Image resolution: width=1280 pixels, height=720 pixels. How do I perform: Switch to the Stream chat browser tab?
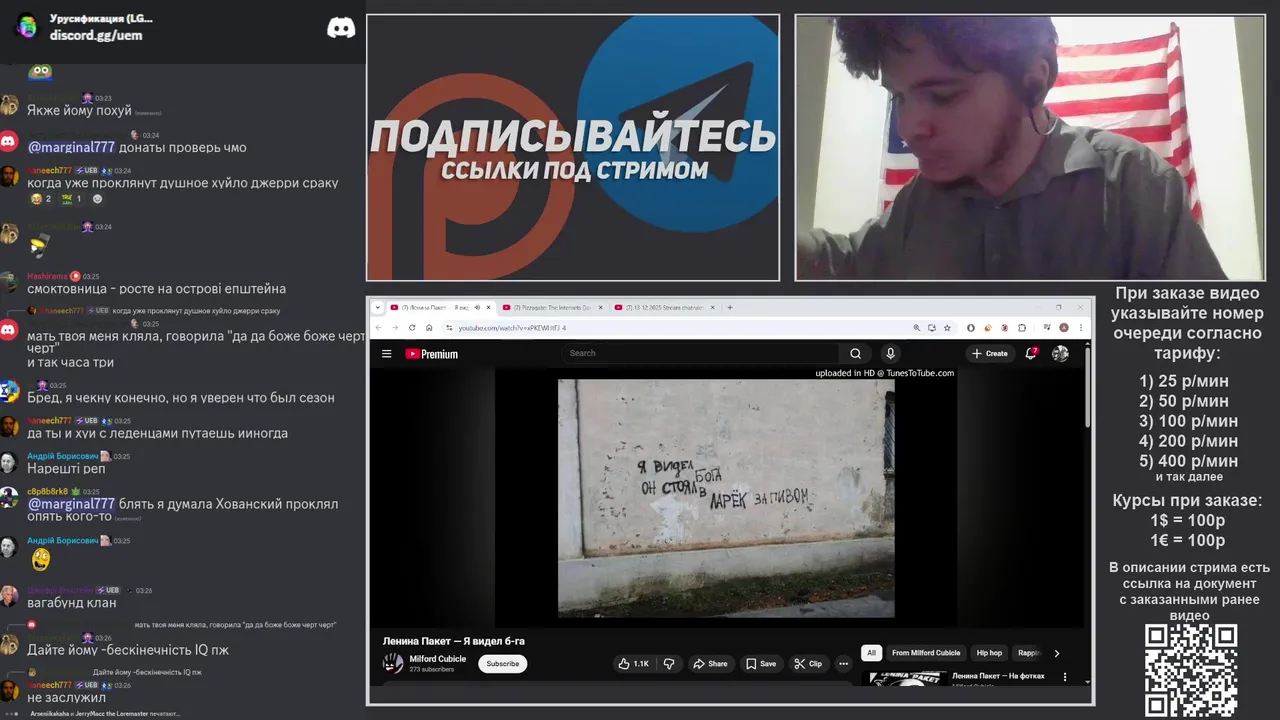pos(666,307)
